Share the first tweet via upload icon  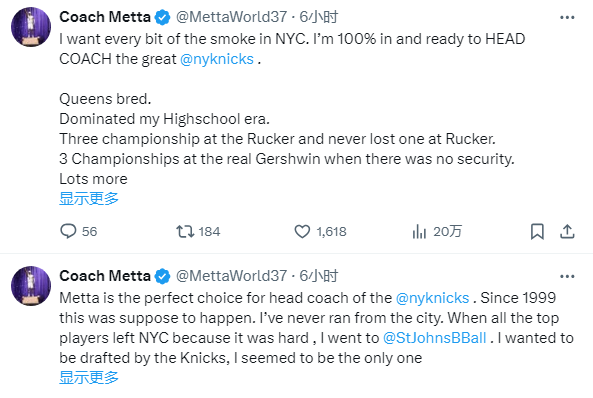point(567,231)
